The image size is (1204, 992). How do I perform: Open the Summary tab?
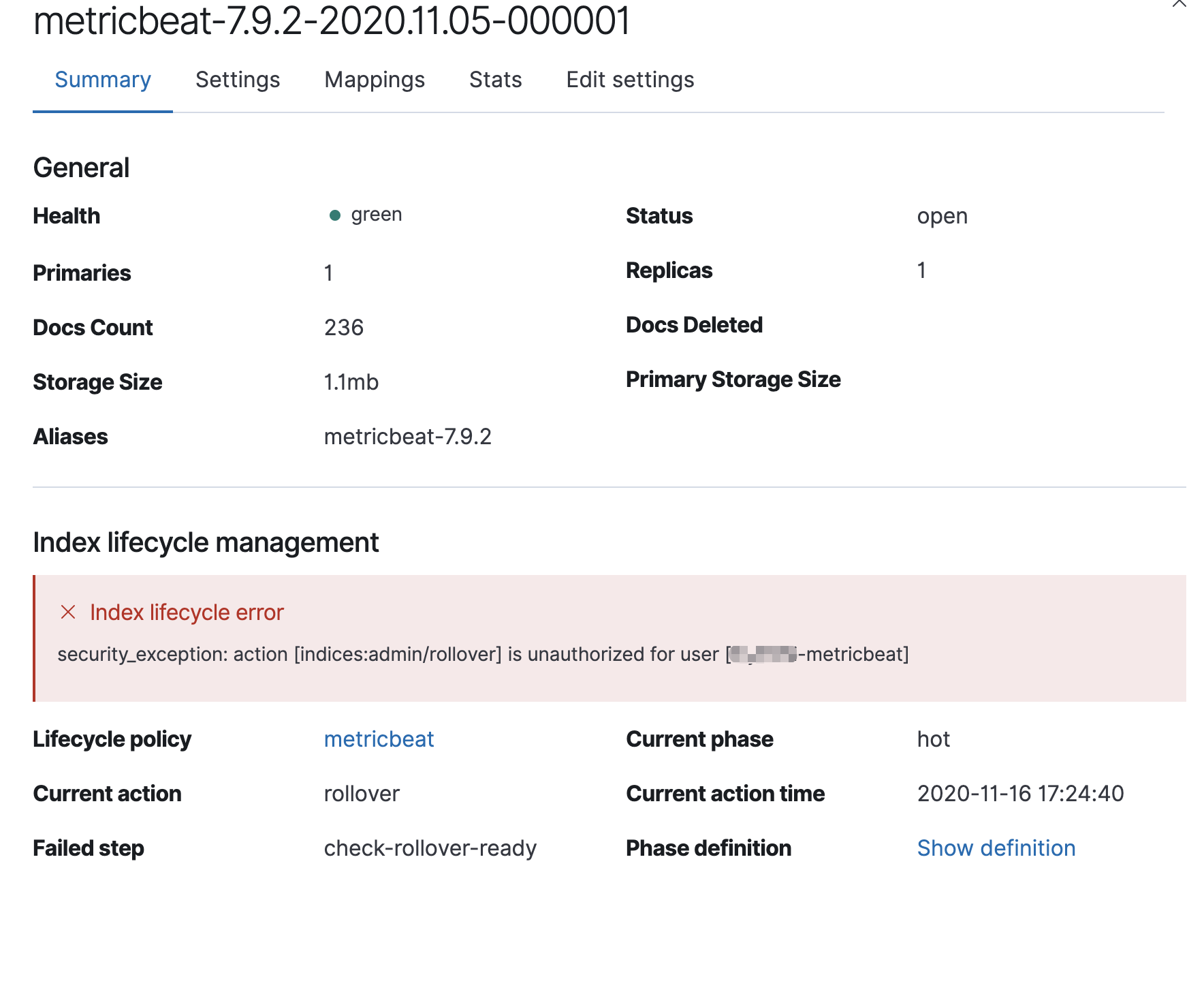[103, 80]
